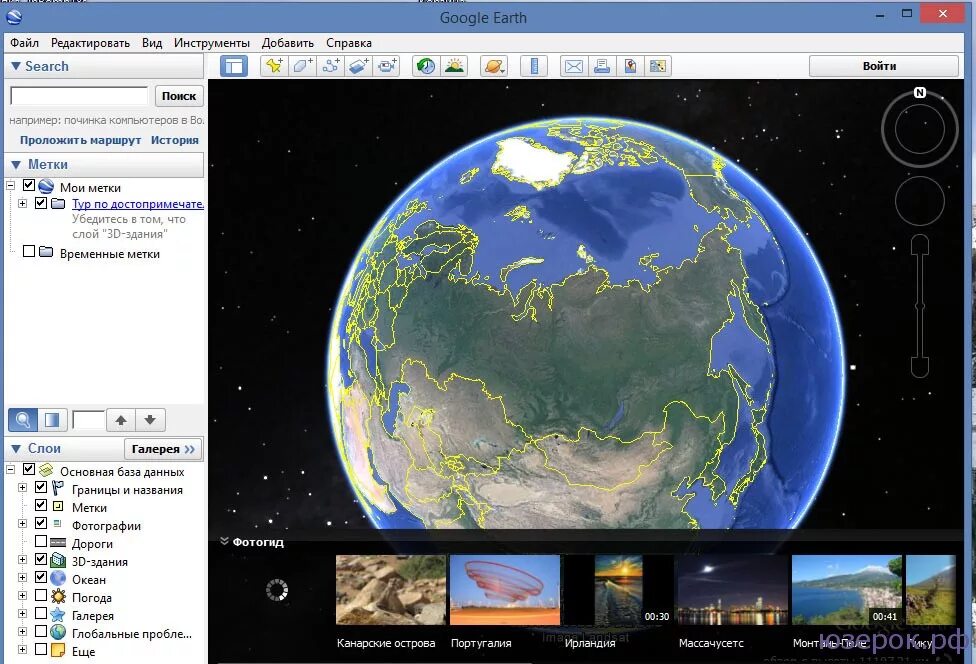Click the Google Earth title bar icon

click(14, 17)
